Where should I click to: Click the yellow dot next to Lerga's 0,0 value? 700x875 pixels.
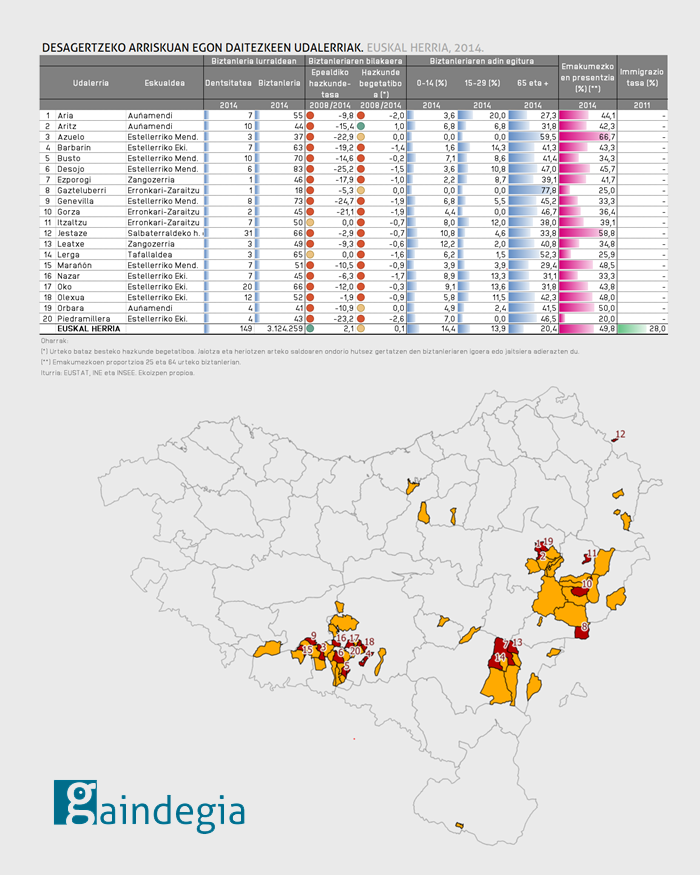click(x=310, y=255)
